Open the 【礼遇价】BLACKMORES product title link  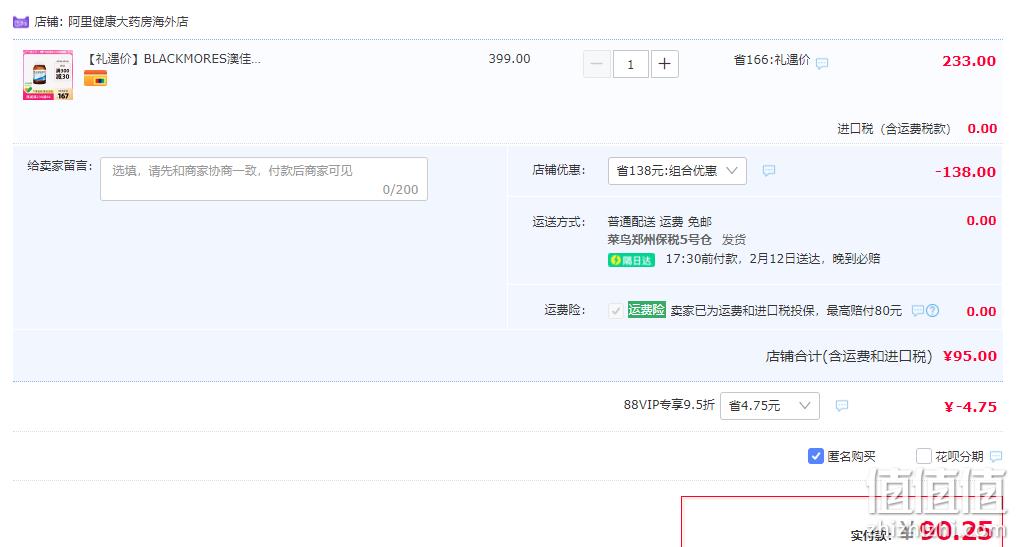(173, 59)
